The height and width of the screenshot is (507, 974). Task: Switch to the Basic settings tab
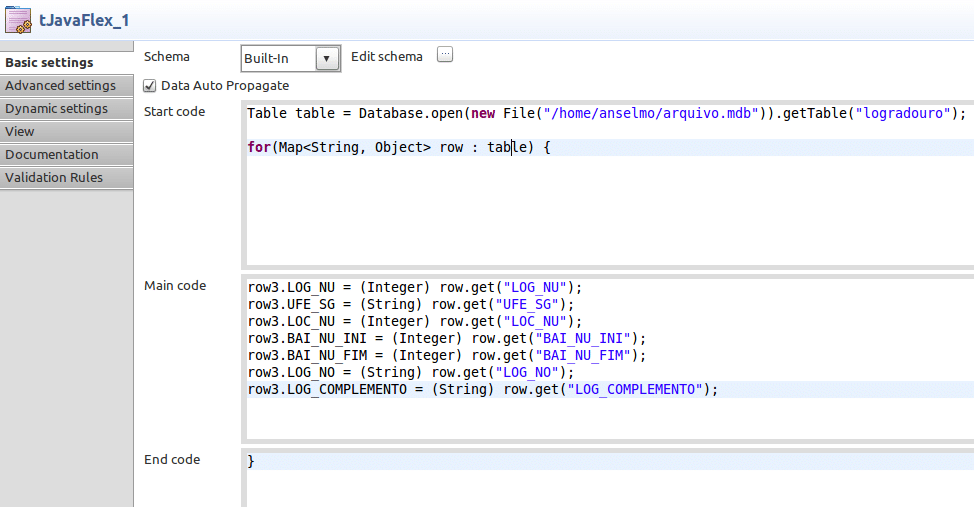(50, 63)
